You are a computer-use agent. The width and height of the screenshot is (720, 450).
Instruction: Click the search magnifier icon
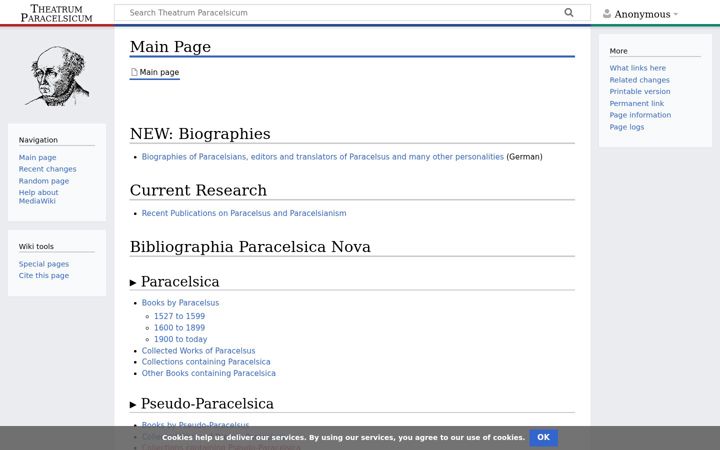(568, 12)
